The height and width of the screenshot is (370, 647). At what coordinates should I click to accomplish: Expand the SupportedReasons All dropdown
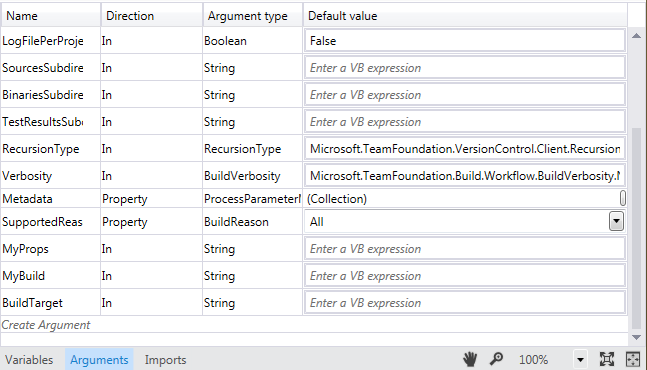616,222
